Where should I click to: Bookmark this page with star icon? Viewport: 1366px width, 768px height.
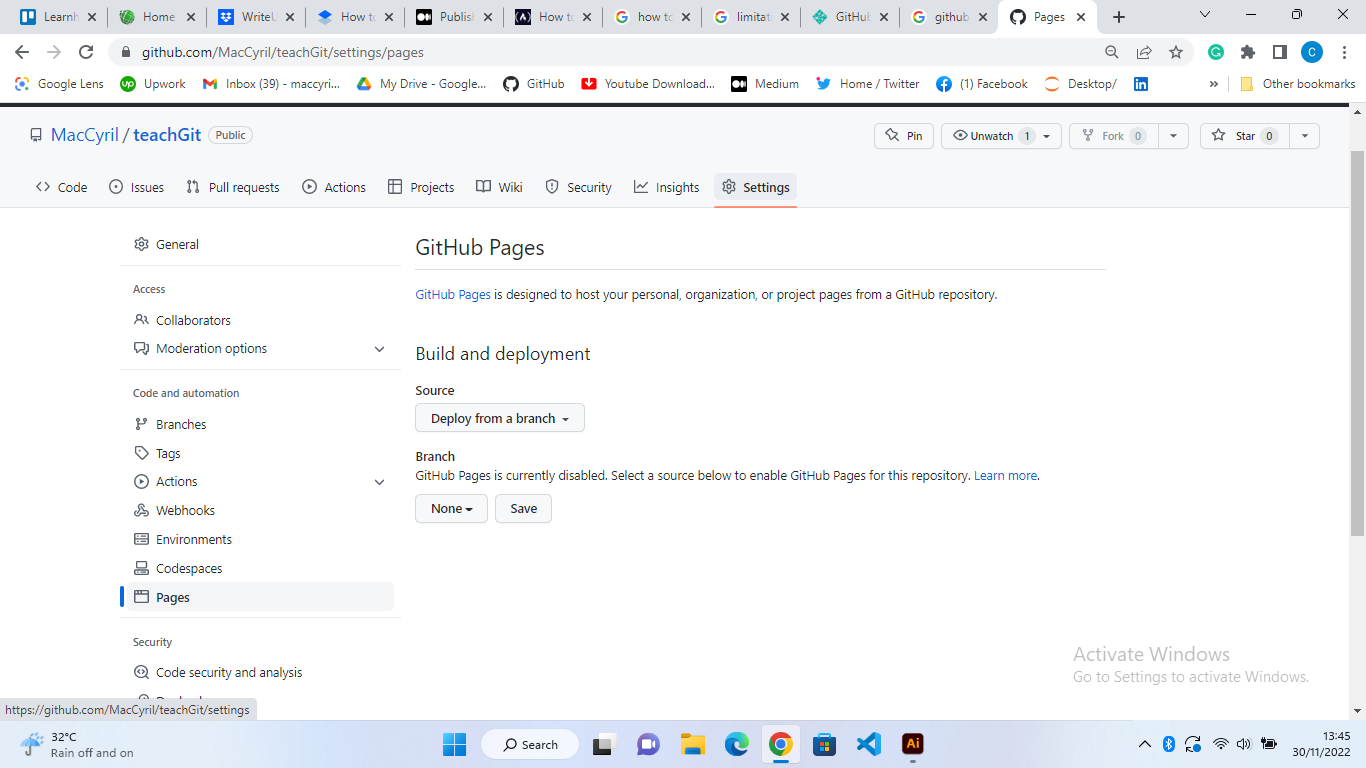click(x=1176, y=52)
